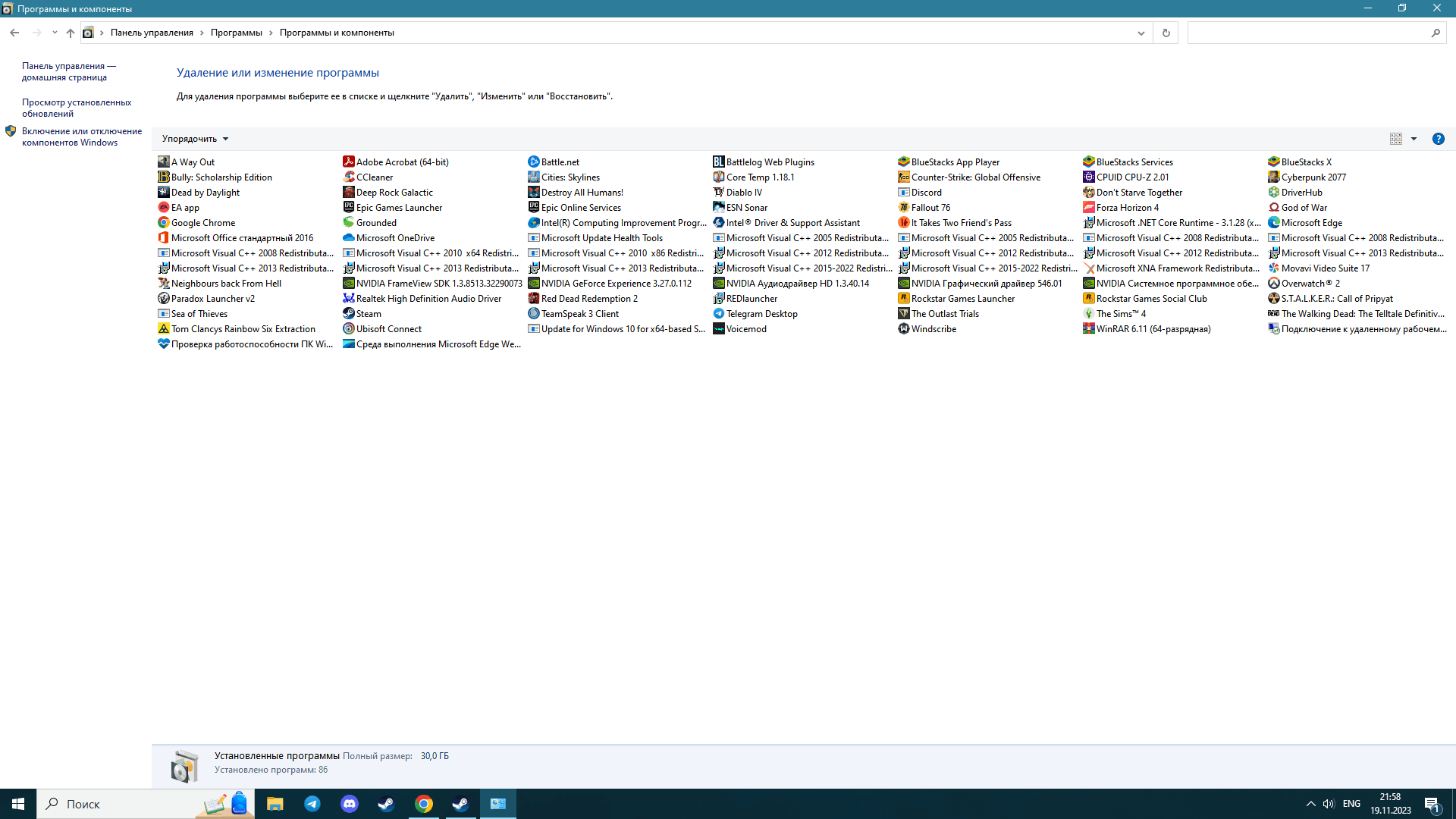The width and height of the screenshot is (1456, 819).
Task: Open the notification center icon
Action: (1432, 805)
